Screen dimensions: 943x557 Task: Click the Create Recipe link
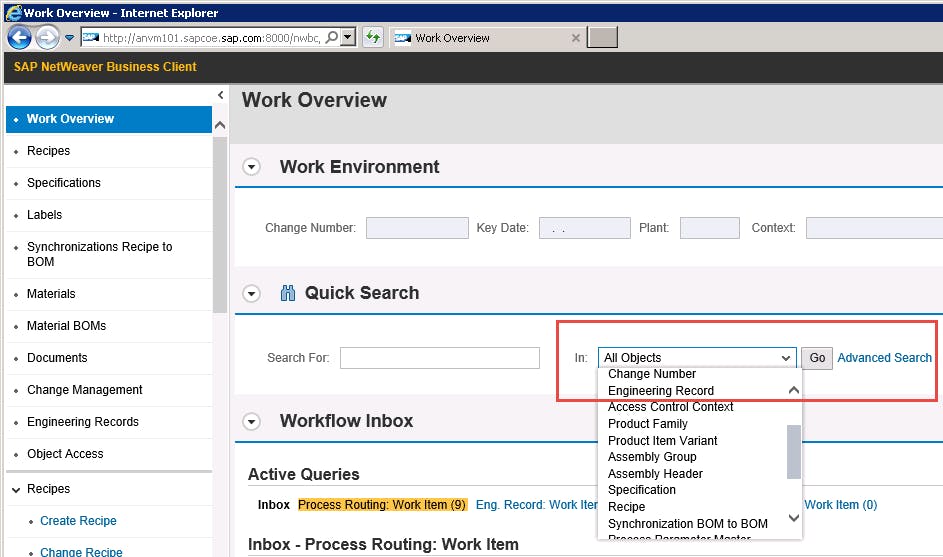78,521
